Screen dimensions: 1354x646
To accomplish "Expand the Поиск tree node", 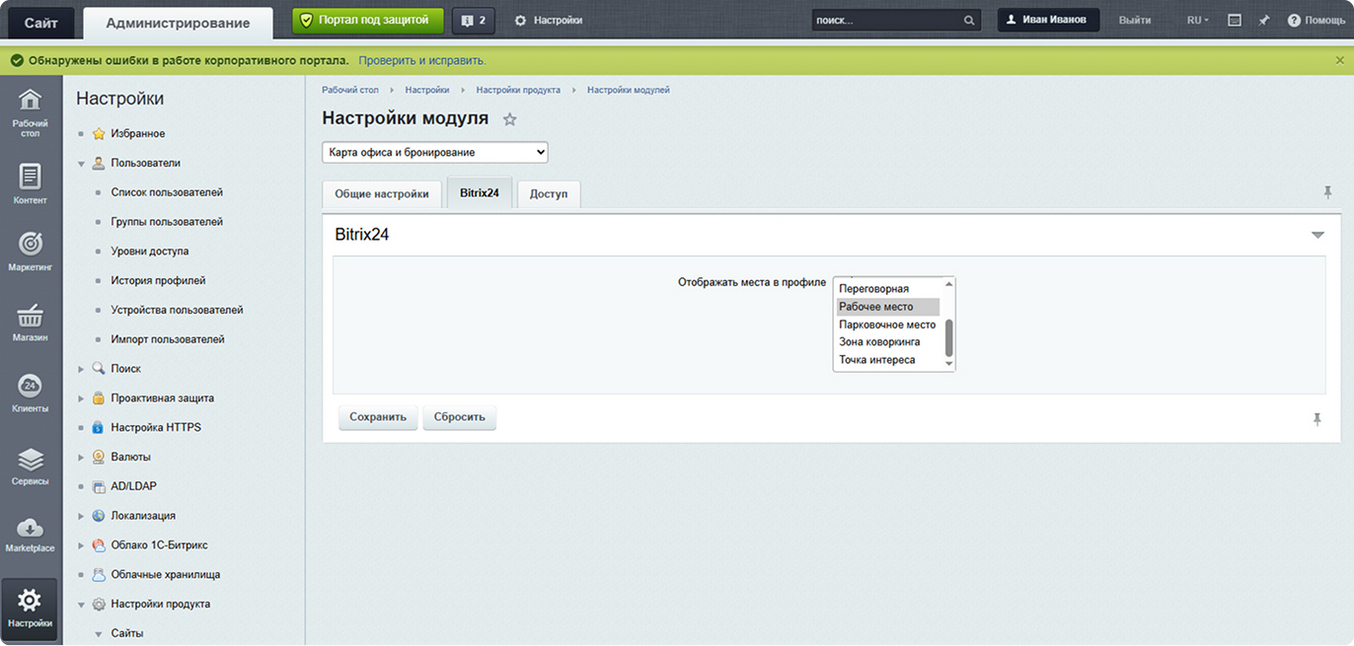I will point(82,369).
